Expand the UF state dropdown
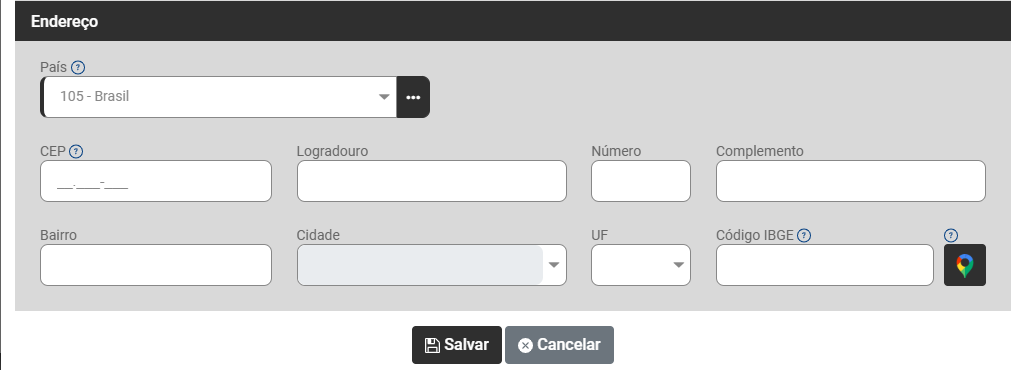The width and height of the screenshot is (1023, 370). point(641,265)
